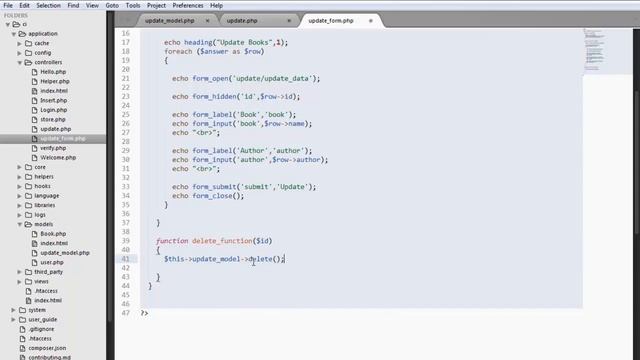Expand the core folder
This screenshot has width=640, height=360.
[20, 167]
